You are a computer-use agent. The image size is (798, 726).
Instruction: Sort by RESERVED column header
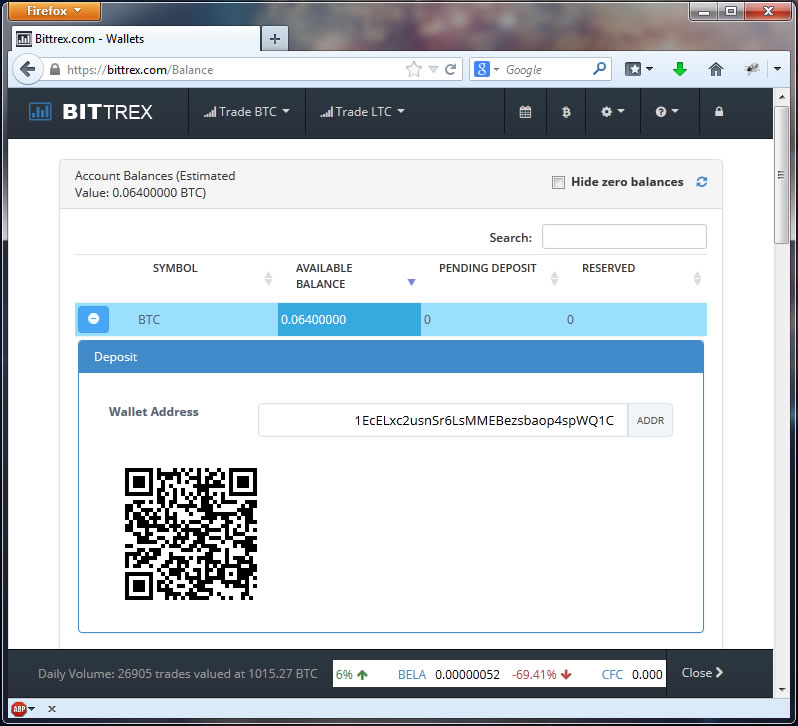pyautogui.click(x=608, y=268)
